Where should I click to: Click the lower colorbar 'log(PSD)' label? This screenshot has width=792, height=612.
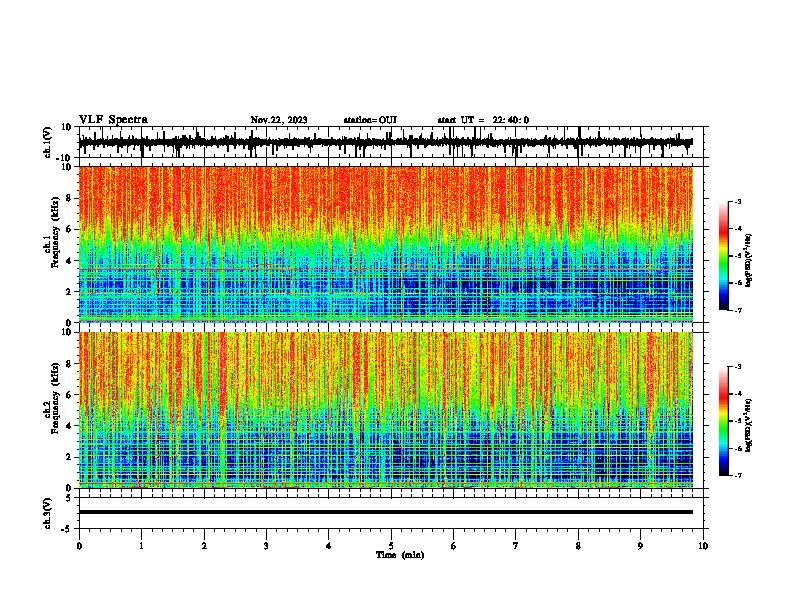[749, 425]
